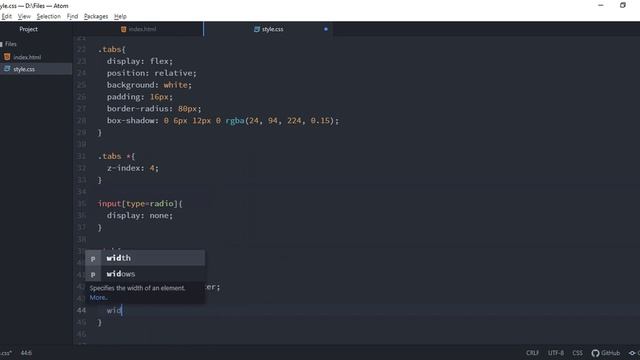This screenshot has height=360, width=640.
Task: Click the property icon beside width suggestion
Action: pyautogui.click(x=93, y=258)
